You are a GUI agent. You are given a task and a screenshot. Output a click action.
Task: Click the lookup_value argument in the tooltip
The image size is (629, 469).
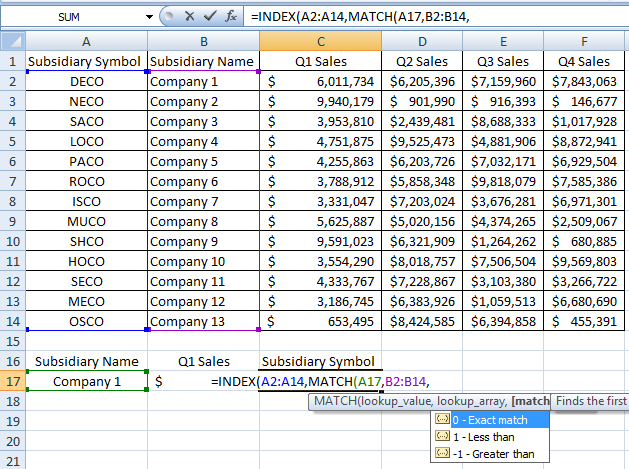(x=394, y=401)
